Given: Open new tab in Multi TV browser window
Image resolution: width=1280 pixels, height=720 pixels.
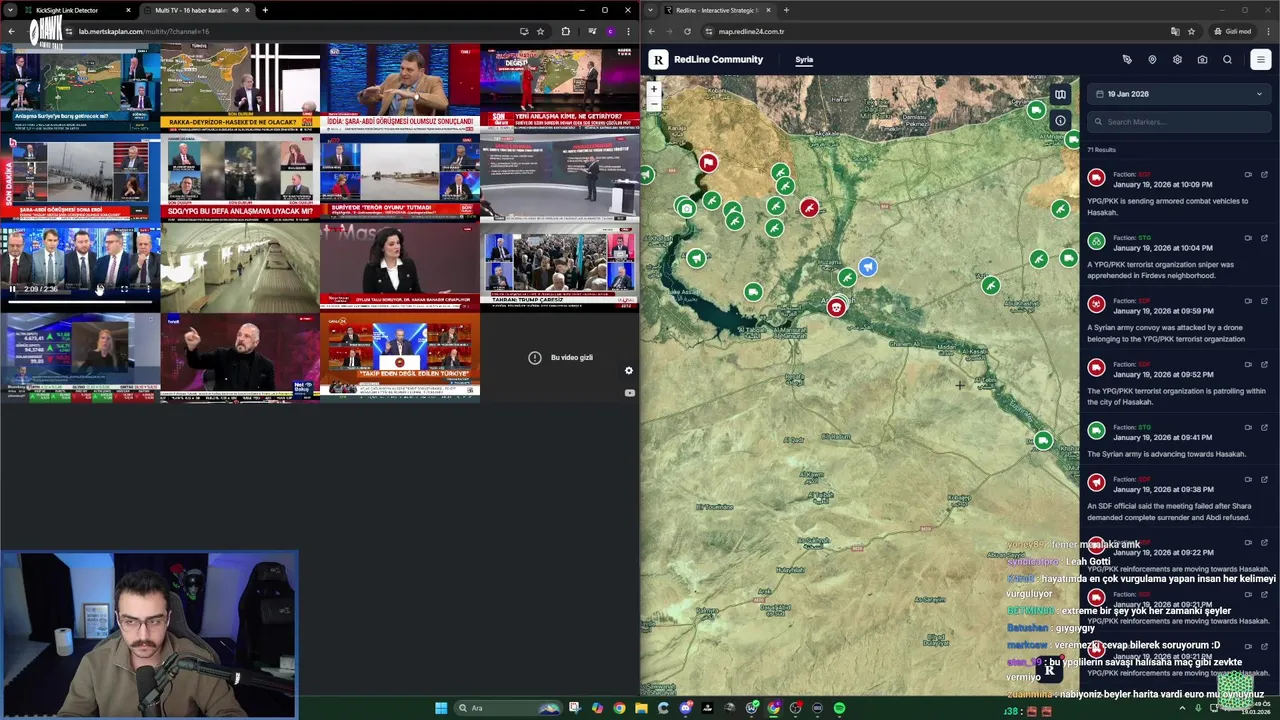Looking at the screenshot, I should (x=265, y=10).
